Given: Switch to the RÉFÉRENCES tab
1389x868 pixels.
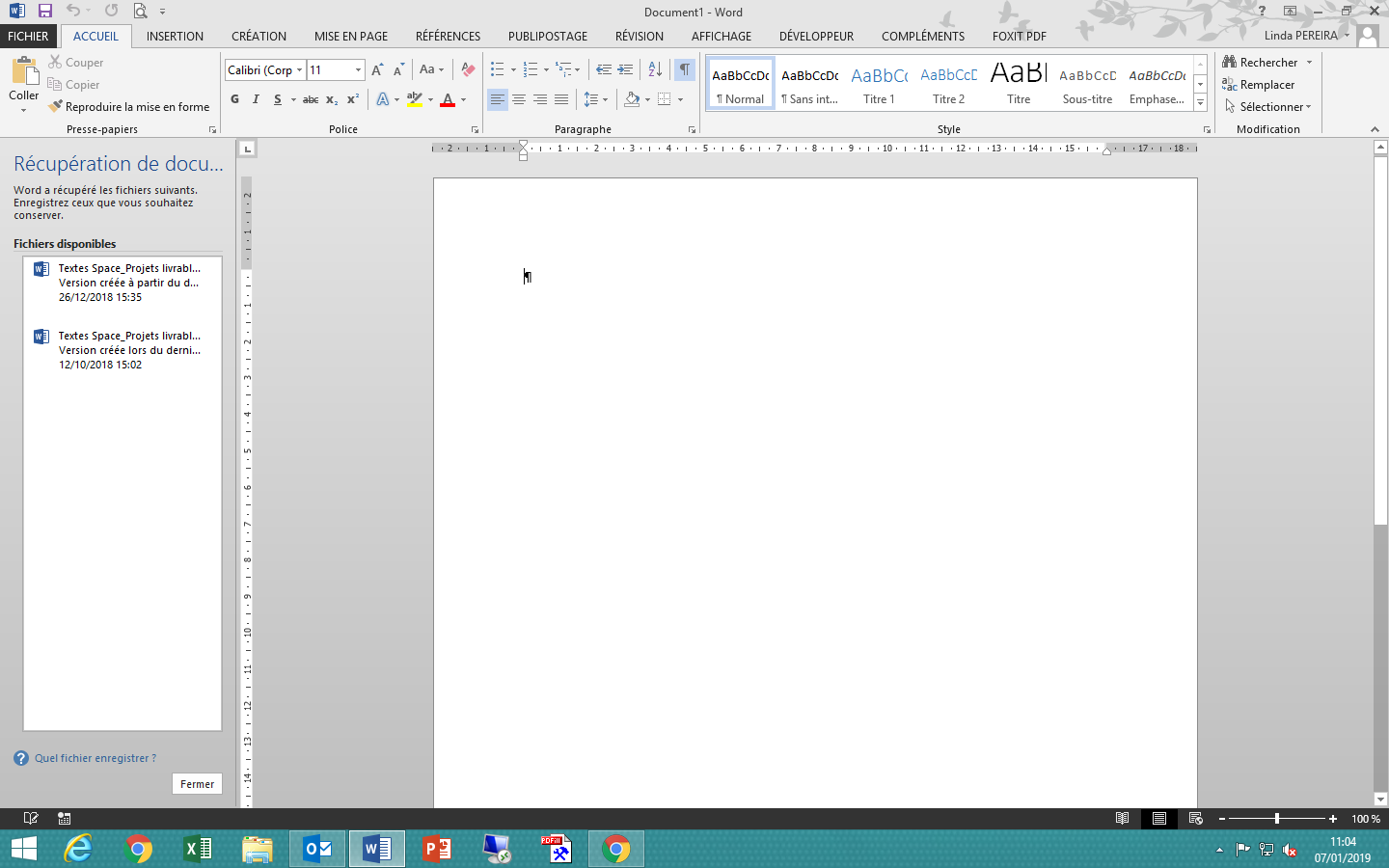Looking at the screenshot, I should pyautogui.click(x=448, y=36).
